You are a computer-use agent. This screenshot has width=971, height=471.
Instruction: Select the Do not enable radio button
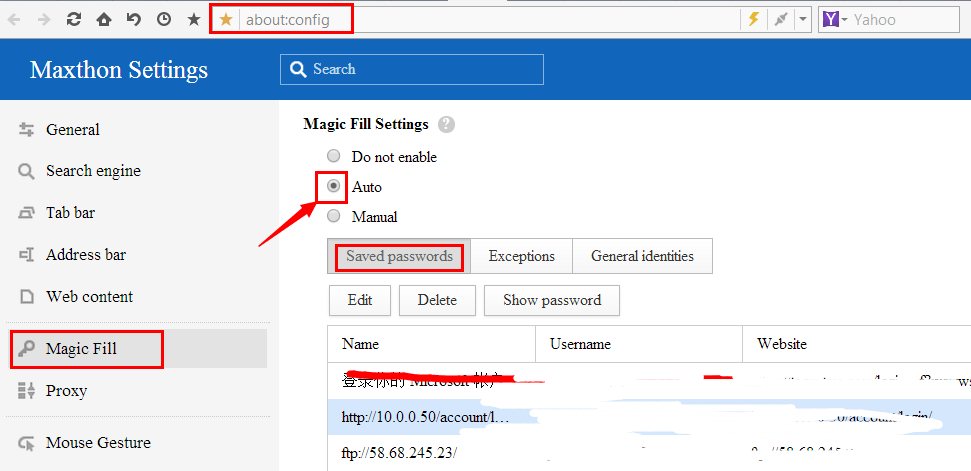tap(334, 156)
